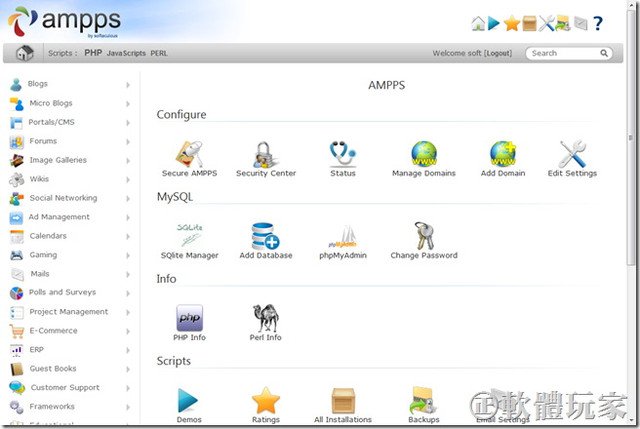The height and width of the screenshot is (429, 640).
Task: Click the house icon in gray navigation bar
Action: [x=24, y=53]
